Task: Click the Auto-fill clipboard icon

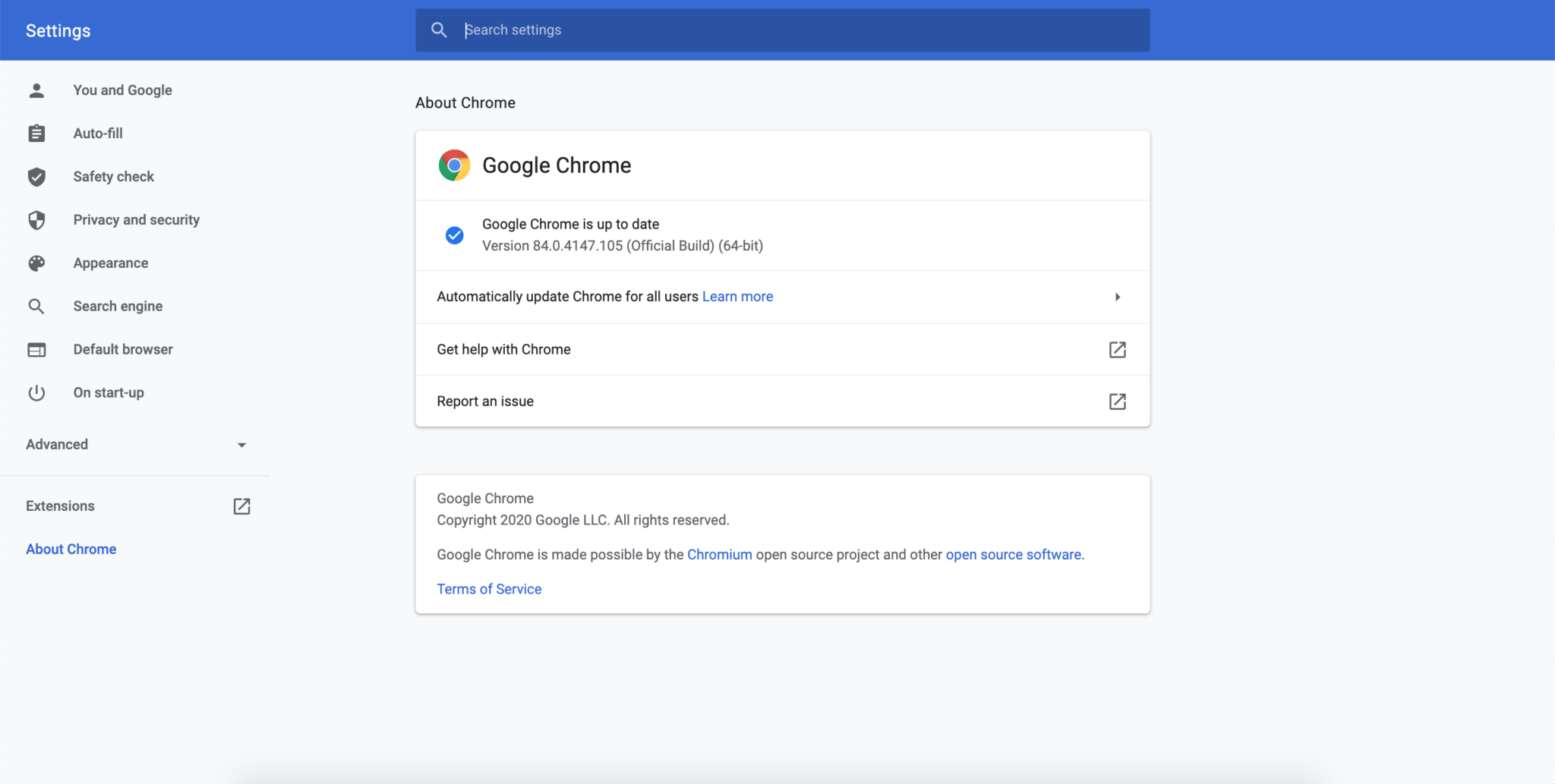Action: (x=36, y=133)
